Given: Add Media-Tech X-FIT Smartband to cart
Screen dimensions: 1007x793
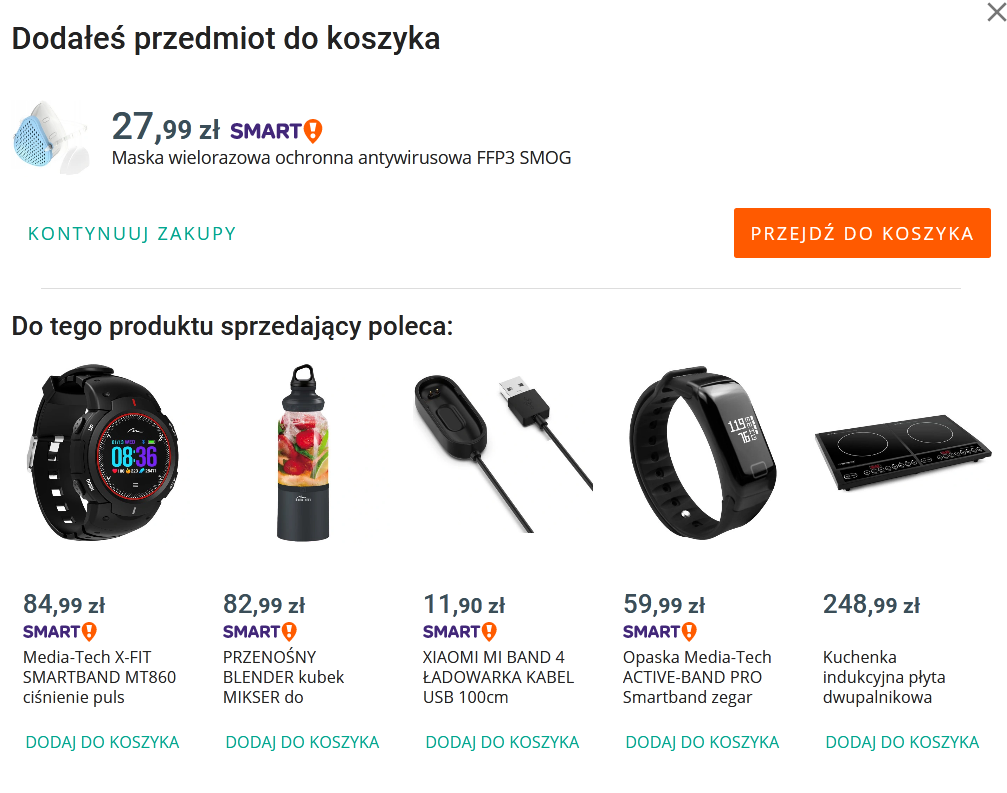Looking at the screenshot, I should [x=102, y=742].
